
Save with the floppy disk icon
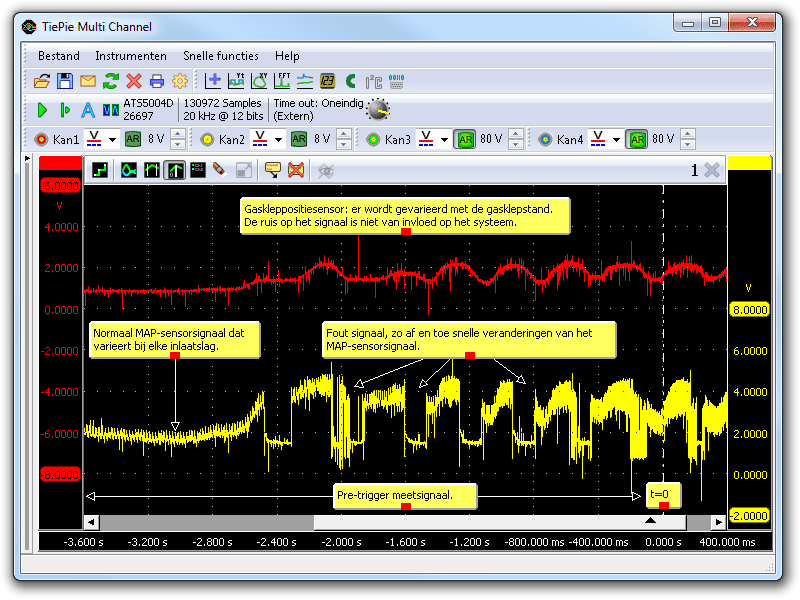[x=65, y=81]
